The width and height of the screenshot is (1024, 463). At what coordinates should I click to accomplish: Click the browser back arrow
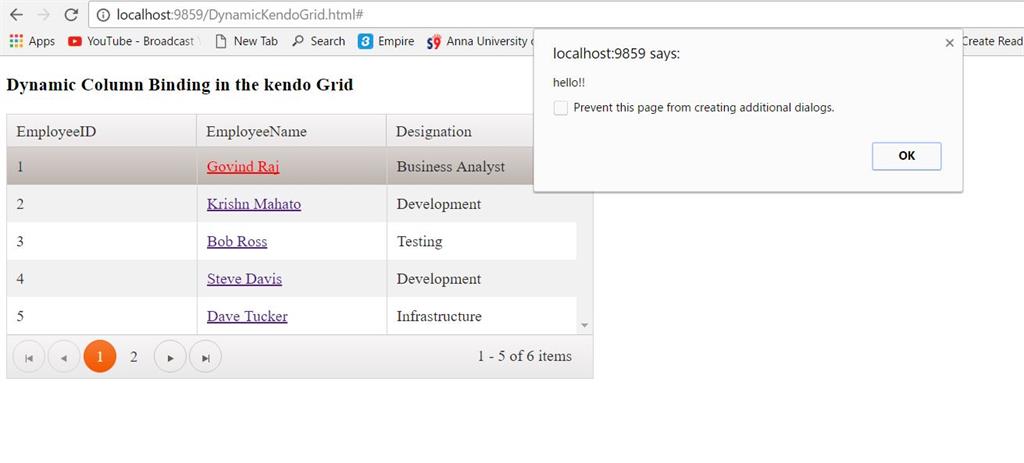(x=16, y=15)
